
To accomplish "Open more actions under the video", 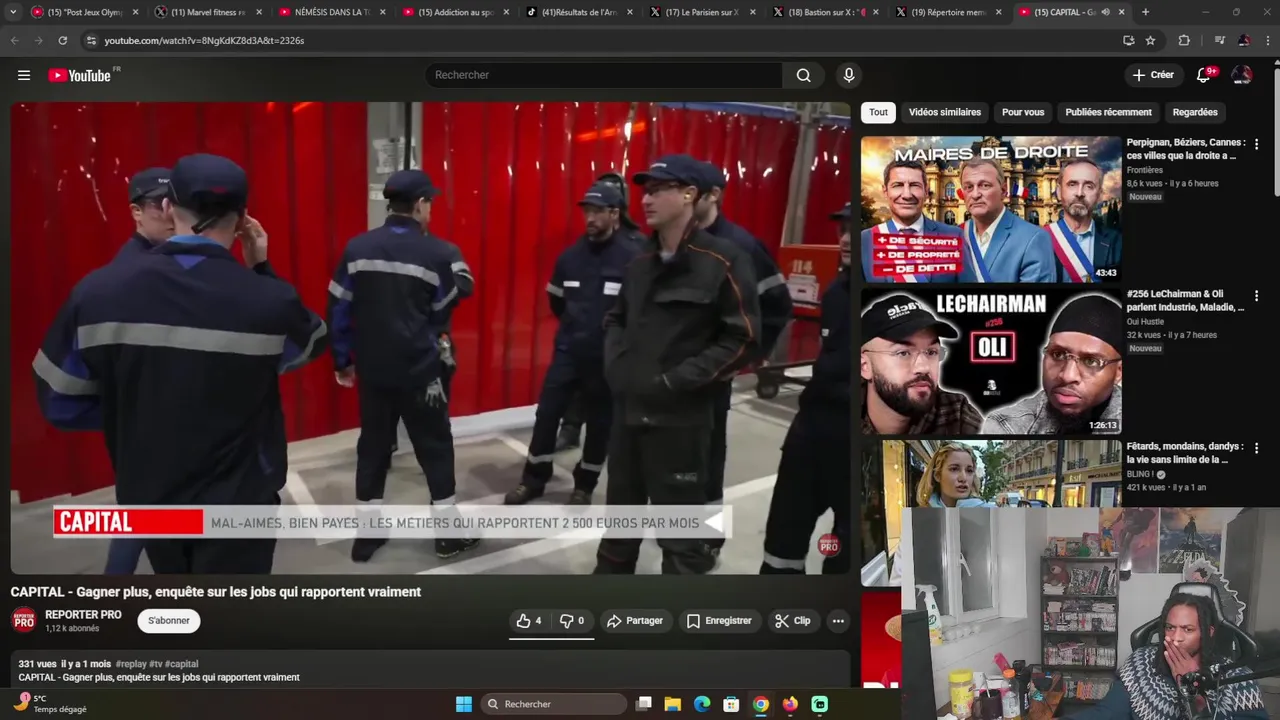I will coord(838,621).
